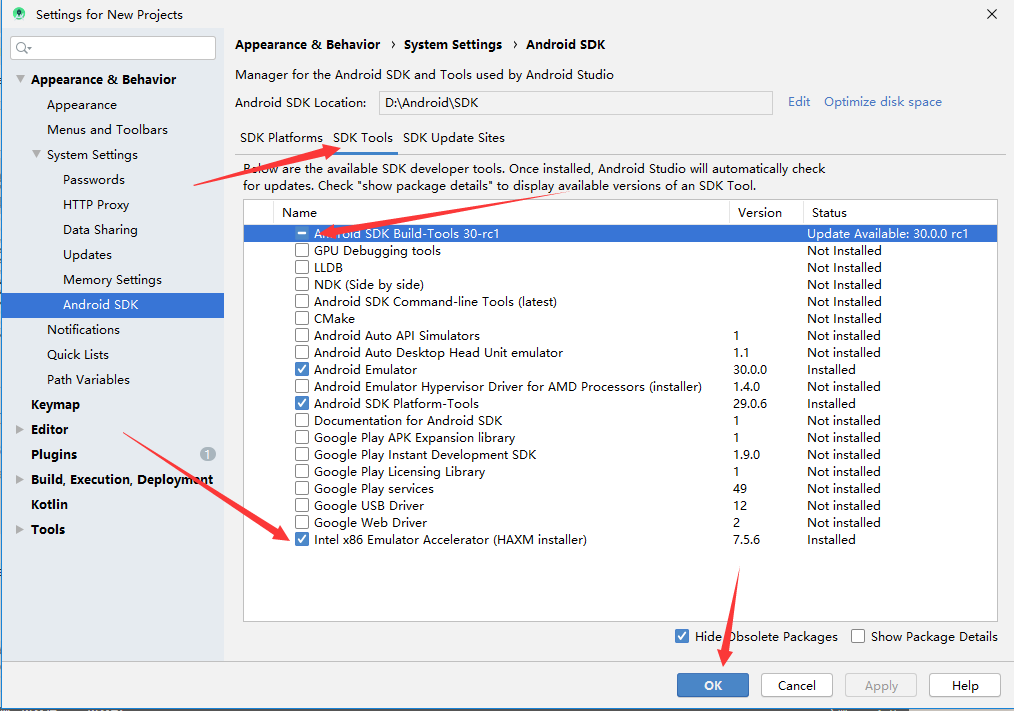The width and height of the screenshot is (1014, 711).
Task: Open Keymap settings
Action: click(56, 405)
